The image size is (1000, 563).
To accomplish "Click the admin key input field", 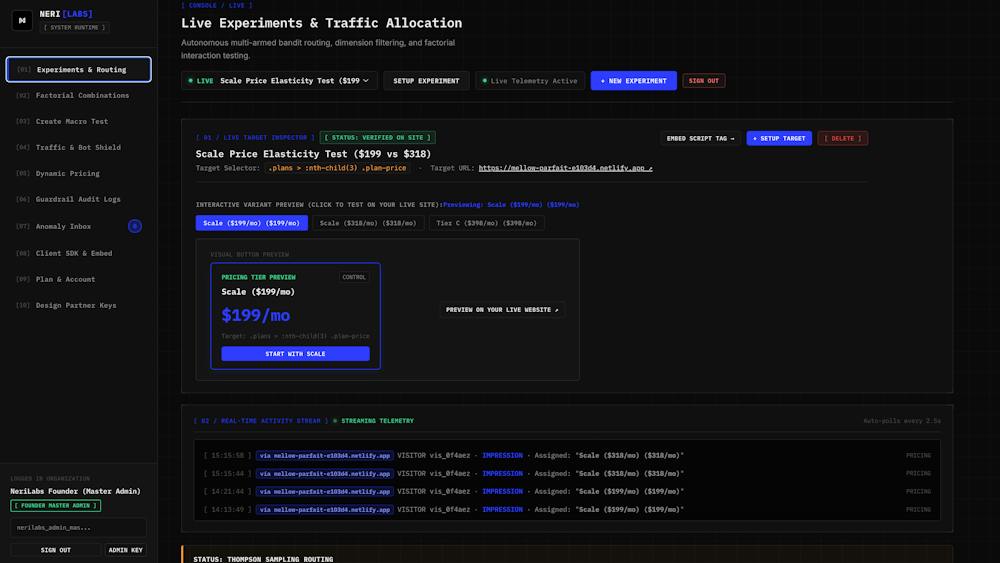I will [78, 528].
